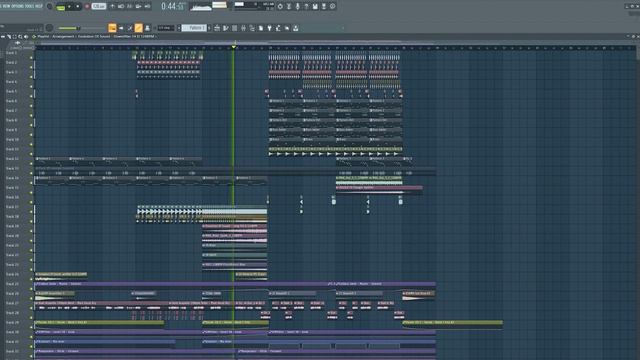This screenshot has width=640, height=360.
Task: Mute Track 10 with its green dot
Action: (x=31, y=144)
